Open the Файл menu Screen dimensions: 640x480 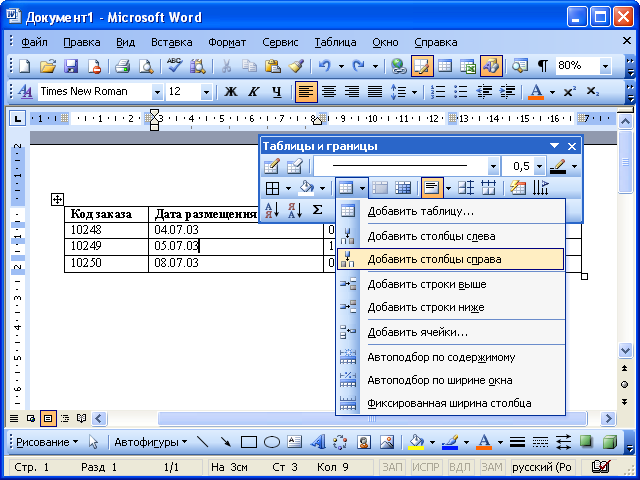click(x=34, y=42)
